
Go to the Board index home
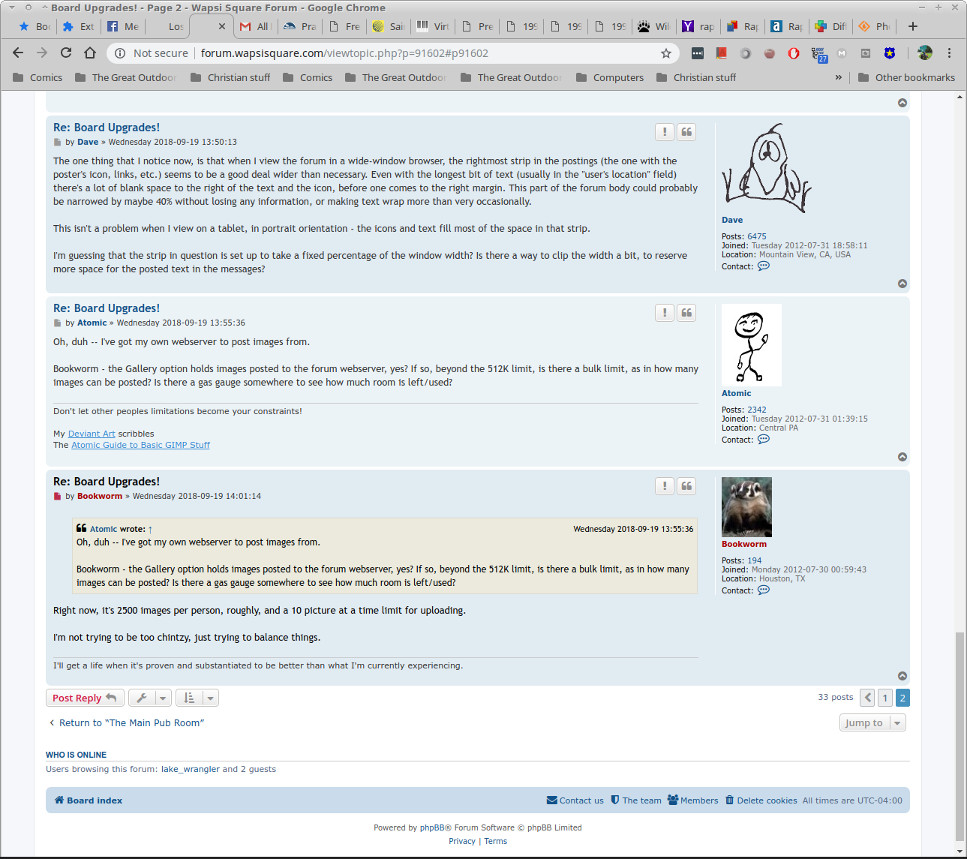click(x=89, y=800)
